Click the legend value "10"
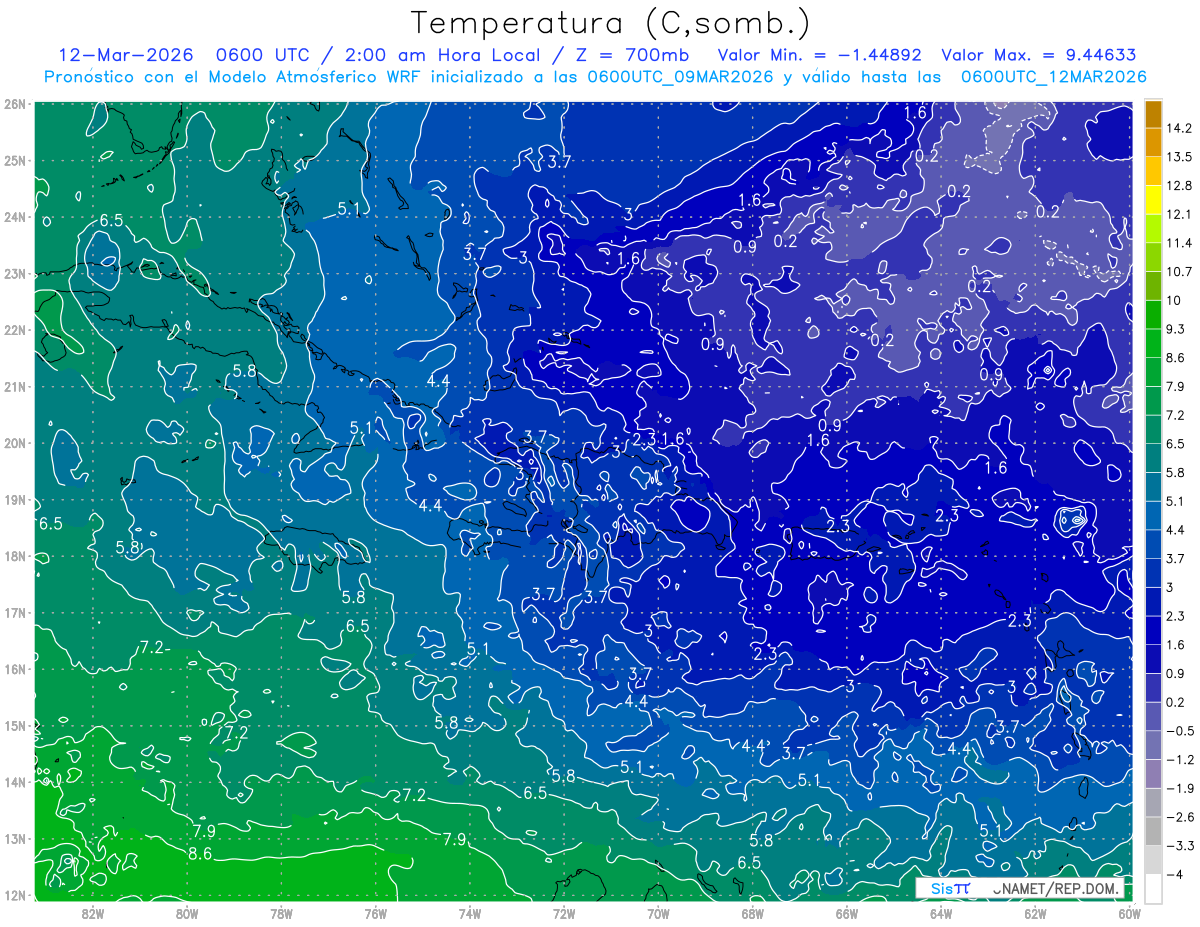Screen dimensions: 1200x927 coord(1174,301)
